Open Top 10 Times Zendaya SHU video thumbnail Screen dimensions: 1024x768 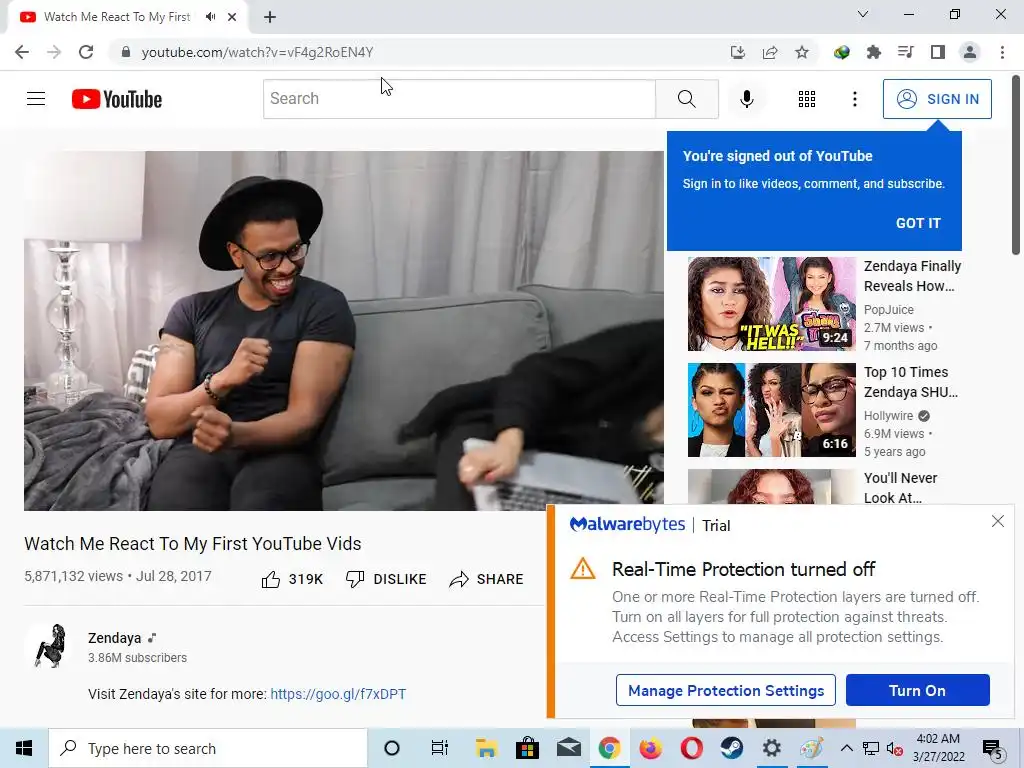pos(771,409)
